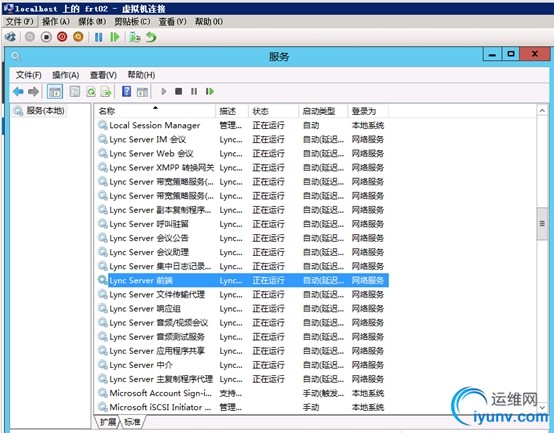This screenshot has width=554, height=433.
Task: Sort by the 状态 column header
Action: pos(273,111)
